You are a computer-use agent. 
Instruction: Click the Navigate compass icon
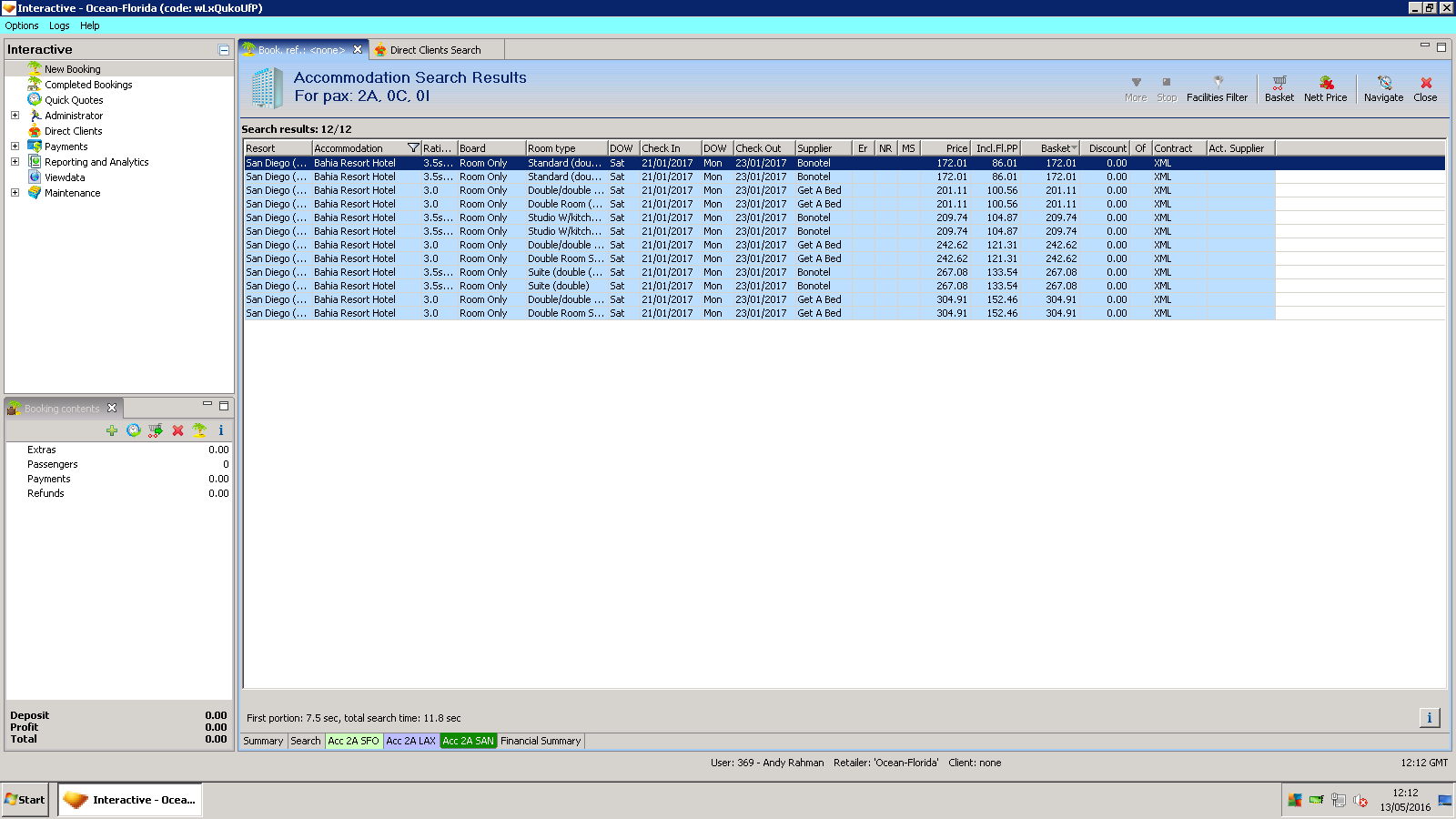[1383, 84]
